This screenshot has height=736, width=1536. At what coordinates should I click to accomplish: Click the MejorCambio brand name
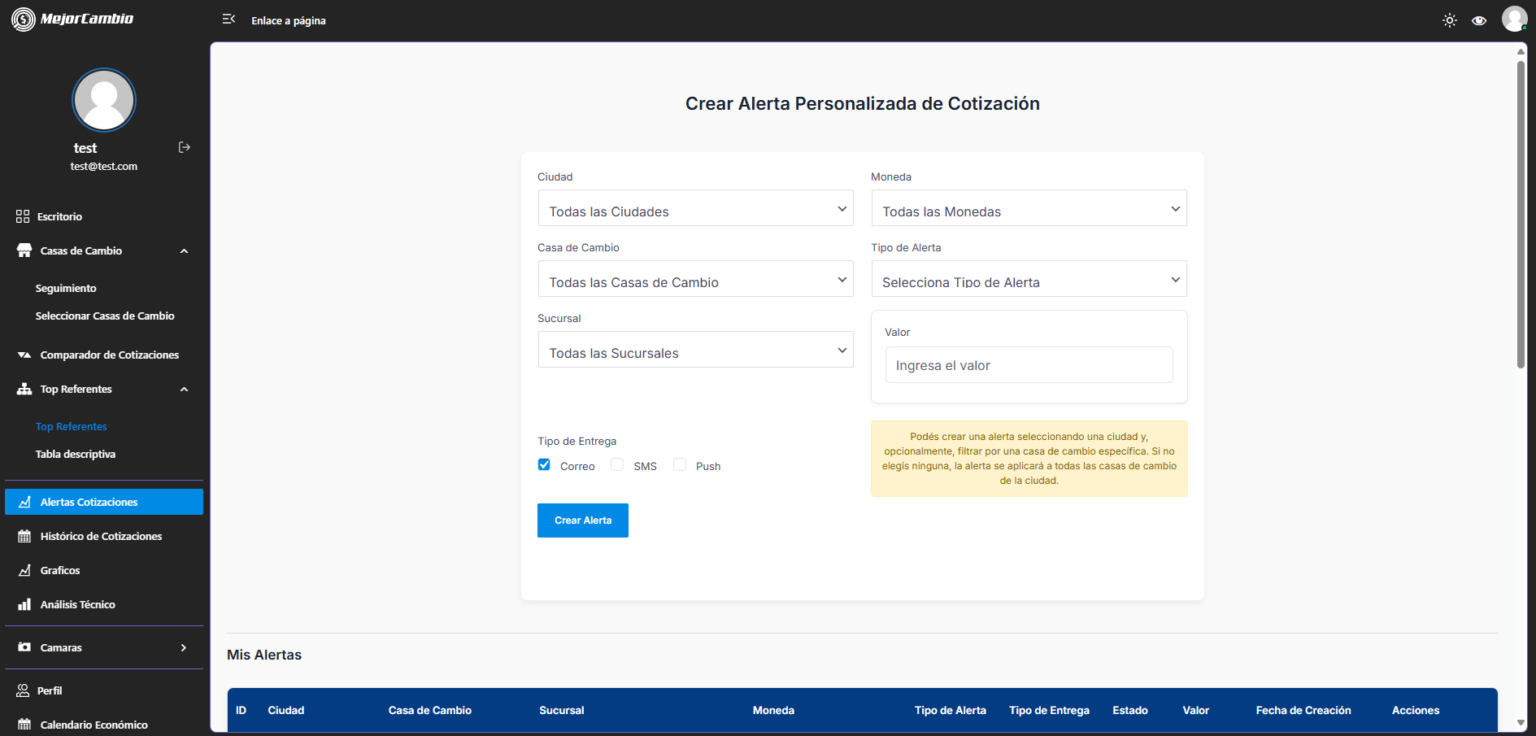coord(87,19)
